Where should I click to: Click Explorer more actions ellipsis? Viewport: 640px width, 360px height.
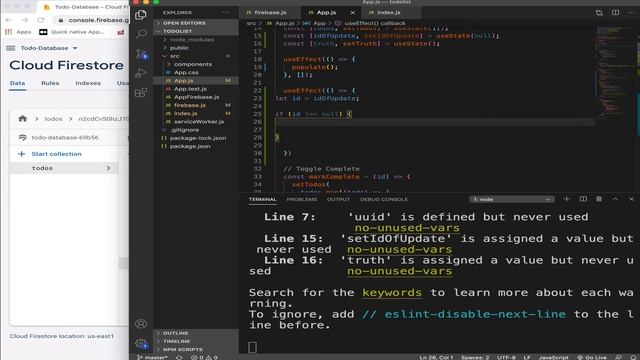tap(226, 13)
